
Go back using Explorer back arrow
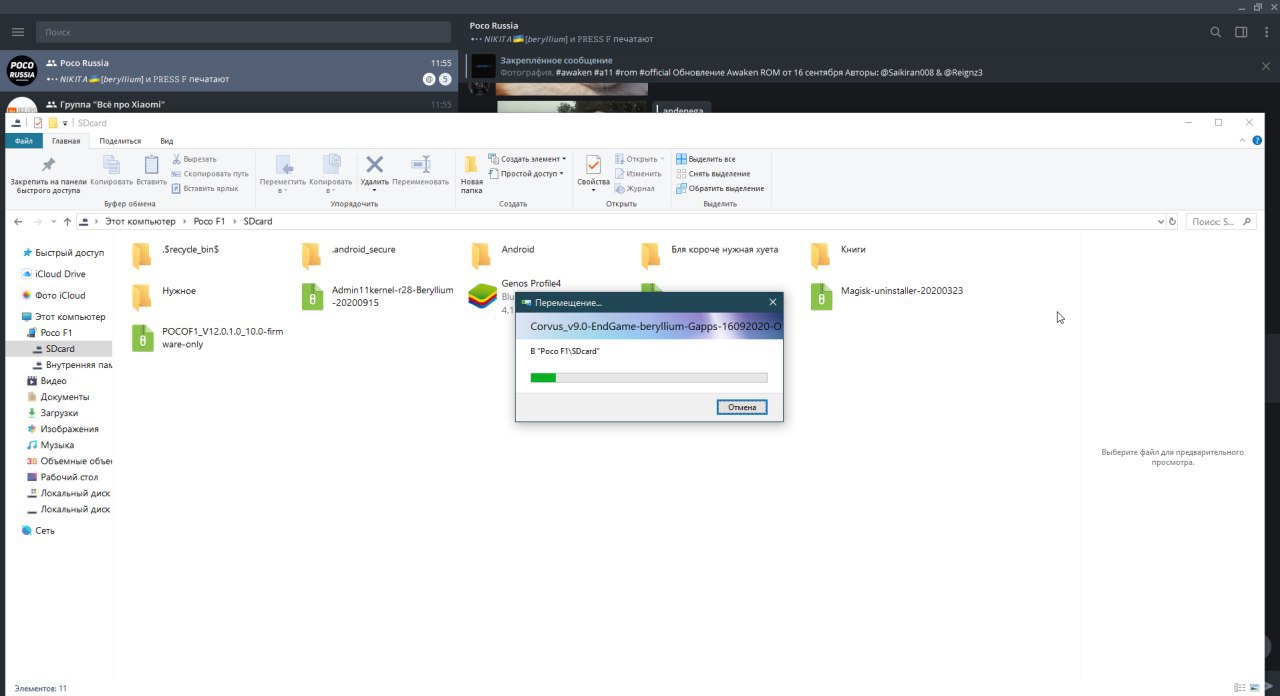tap(19, 221)
